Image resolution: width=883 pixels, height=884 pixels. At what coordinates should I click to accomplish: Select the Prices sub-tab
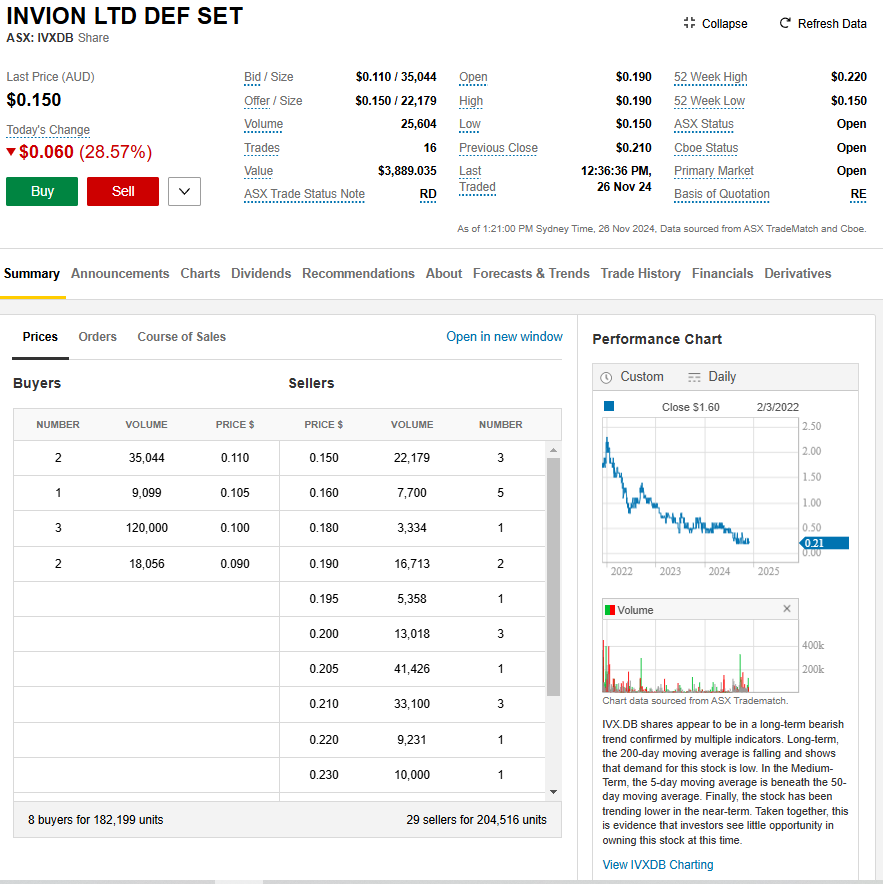click(x=40, y=337)
